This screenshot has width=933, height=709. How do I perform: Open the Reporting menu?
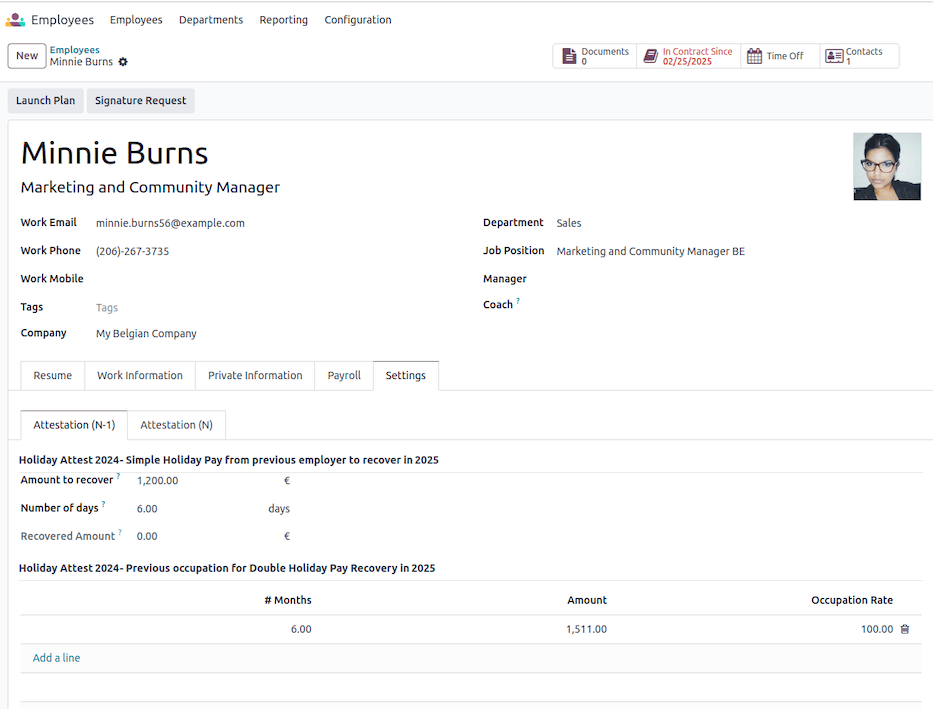coord(283,20)
